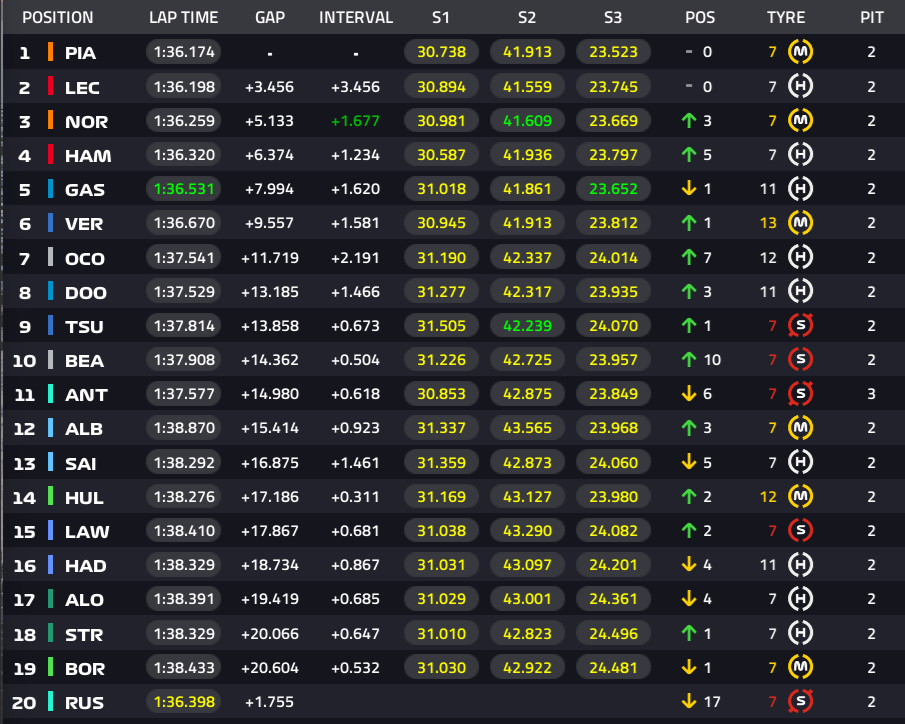
Task: Click PIA's medium tyre icon
Action: tap(800, 52)
